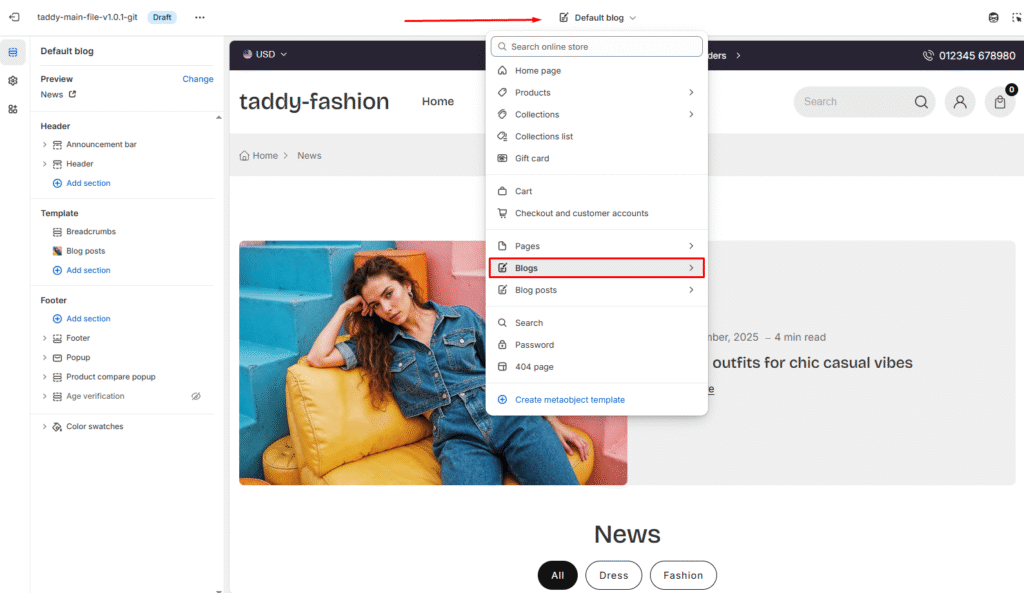Choose Blogs from the template menu
Screen dimensions: 1024x593
tap(596, 268)
